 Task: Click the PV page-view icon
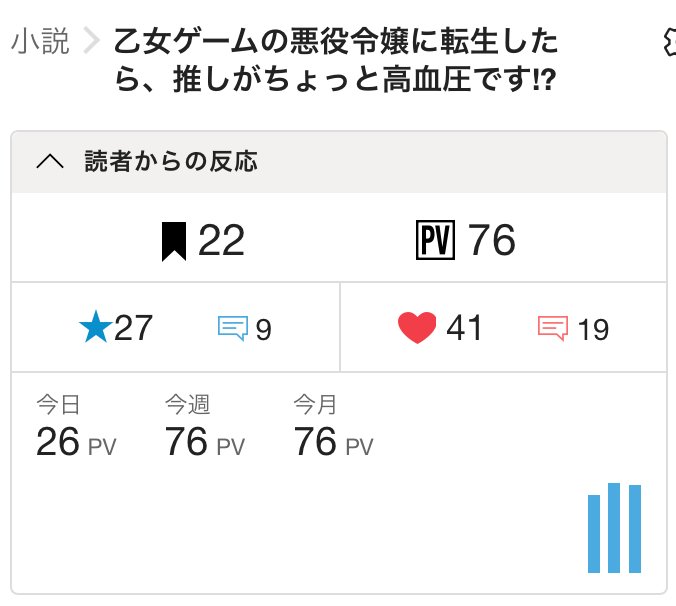[434, 241]
